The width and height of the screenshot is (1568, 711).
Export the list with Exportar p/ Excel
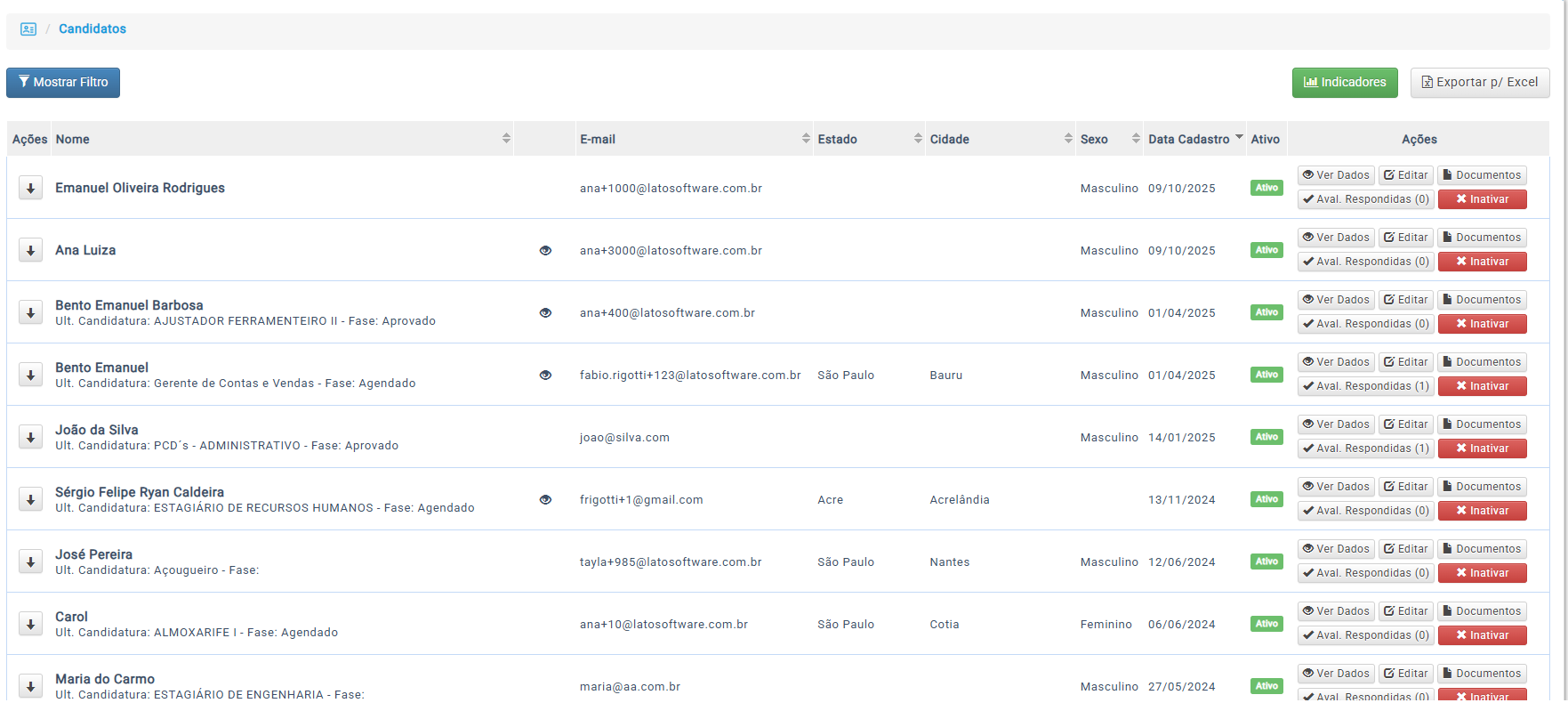[x=1479, y=83]
